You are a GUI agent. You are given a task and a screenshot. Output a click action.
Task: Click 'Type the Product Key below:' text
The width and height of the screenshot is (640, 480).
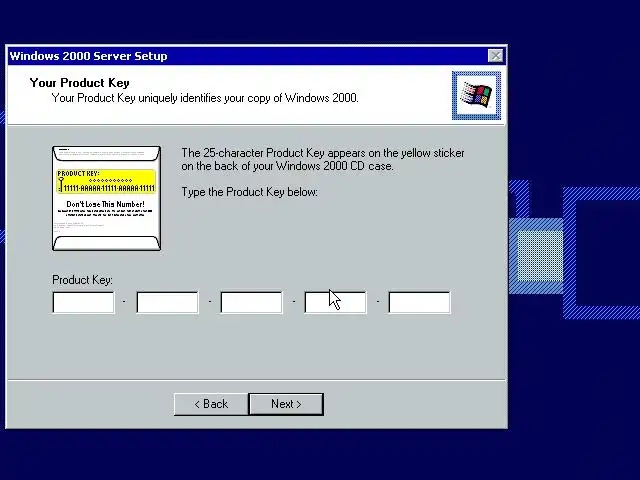(249, 192)
